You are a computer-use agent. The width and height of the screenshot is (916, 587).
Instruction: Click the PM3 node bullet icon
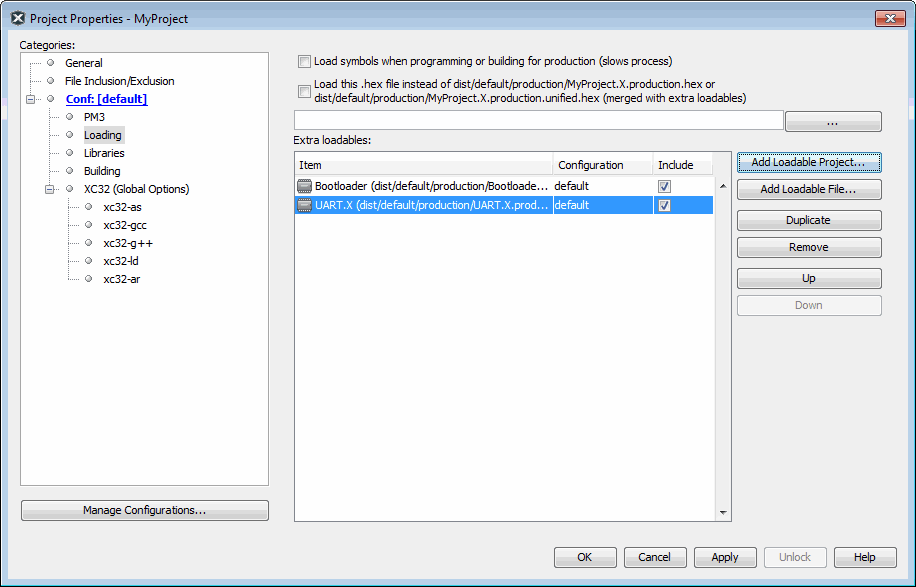70,117
